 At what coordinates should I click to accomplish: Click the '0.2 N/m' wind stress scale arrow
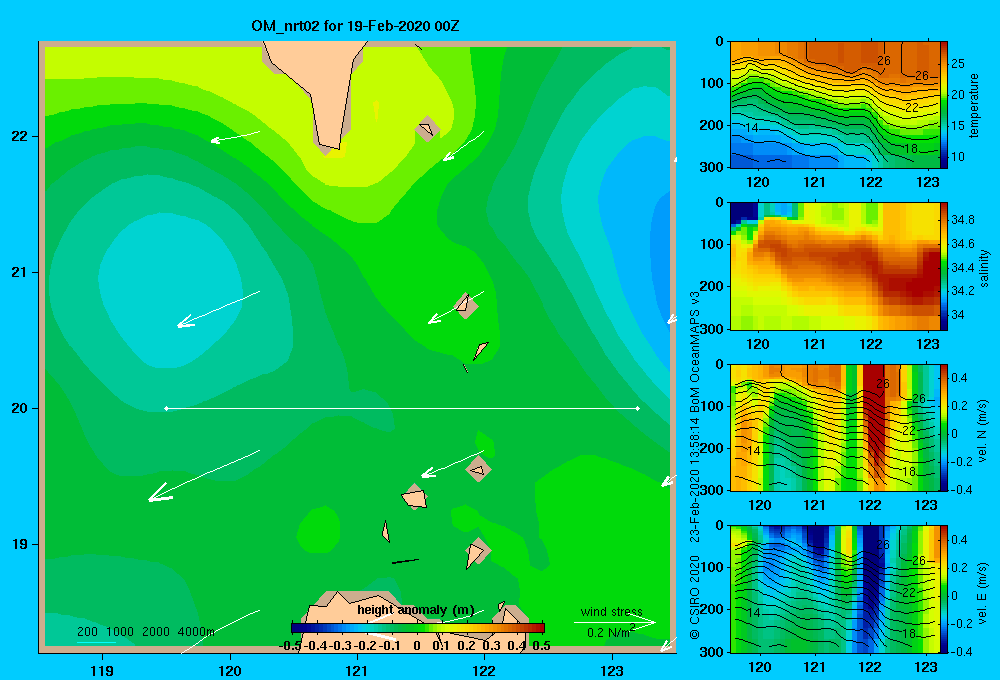[614, 623]
